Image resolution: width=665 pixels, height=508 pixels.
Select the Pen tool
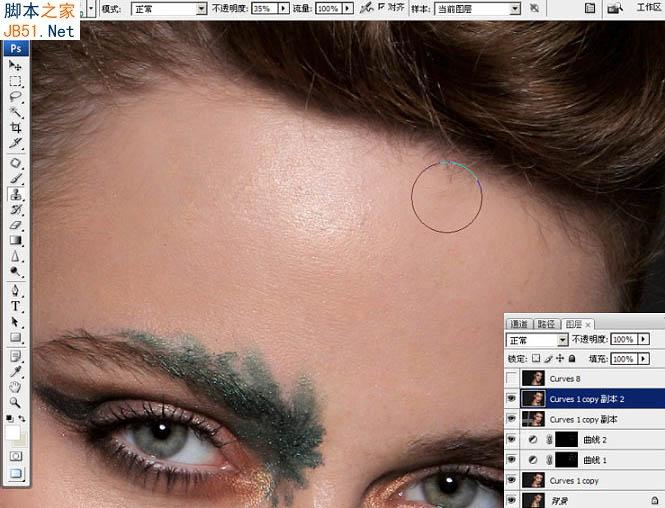point(16,291)
